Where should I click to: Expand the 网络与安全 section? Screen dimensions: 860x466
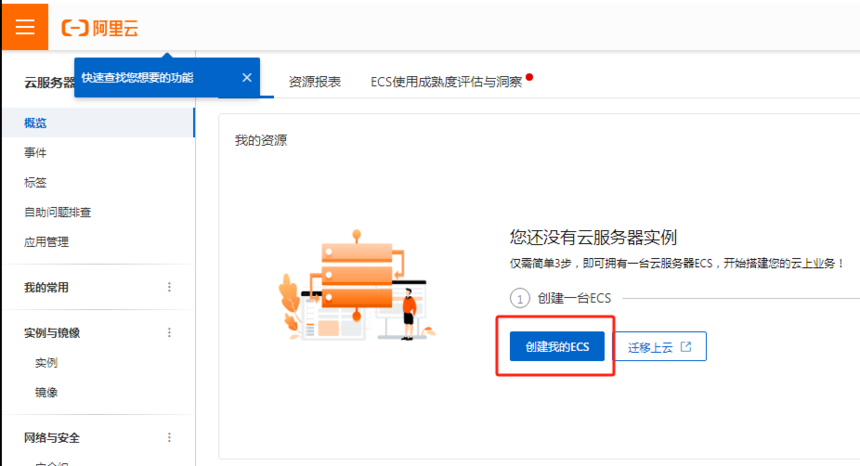[52, 437]
